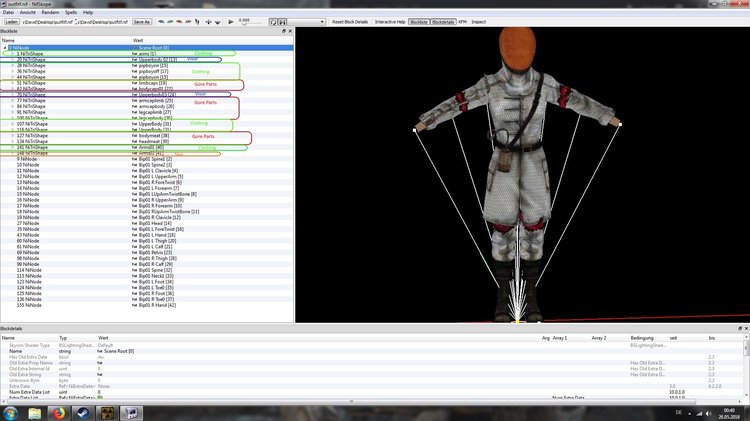Toggle the Blockliste panel button
Screen dimensions: 750x421
click(419, 22)
